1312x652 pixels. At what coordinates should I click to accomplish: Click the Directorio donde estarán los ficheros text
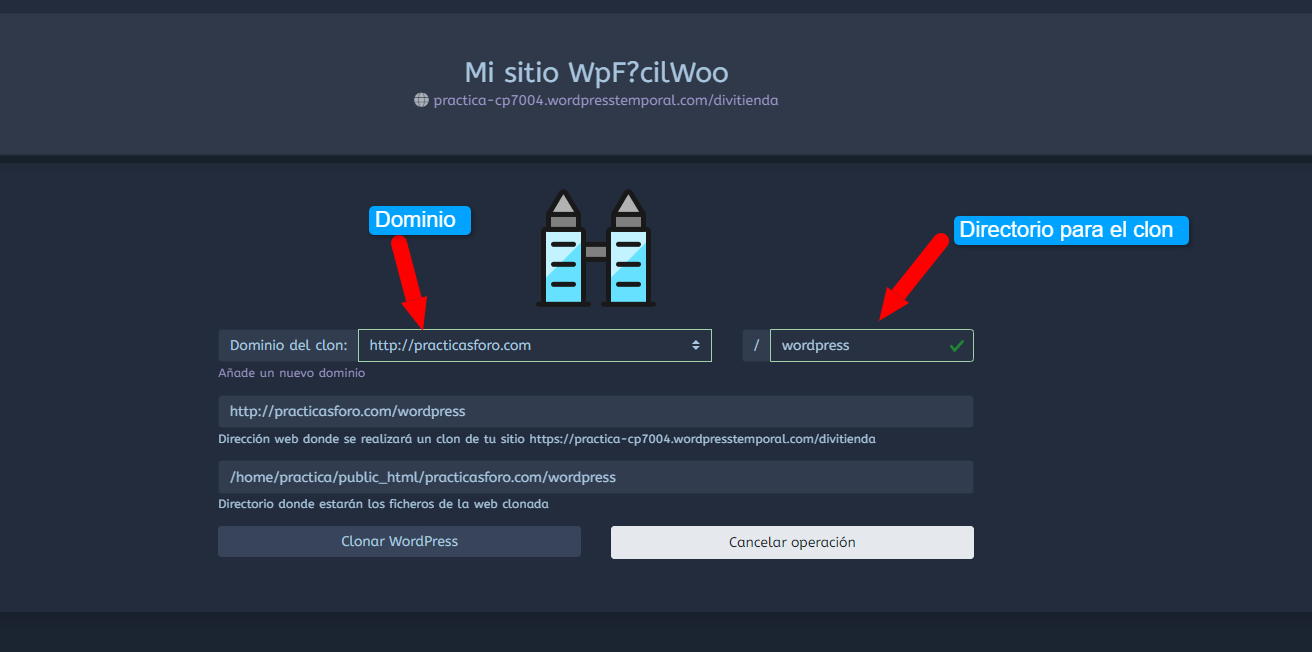pyautogui.click(x=383, y=504)
